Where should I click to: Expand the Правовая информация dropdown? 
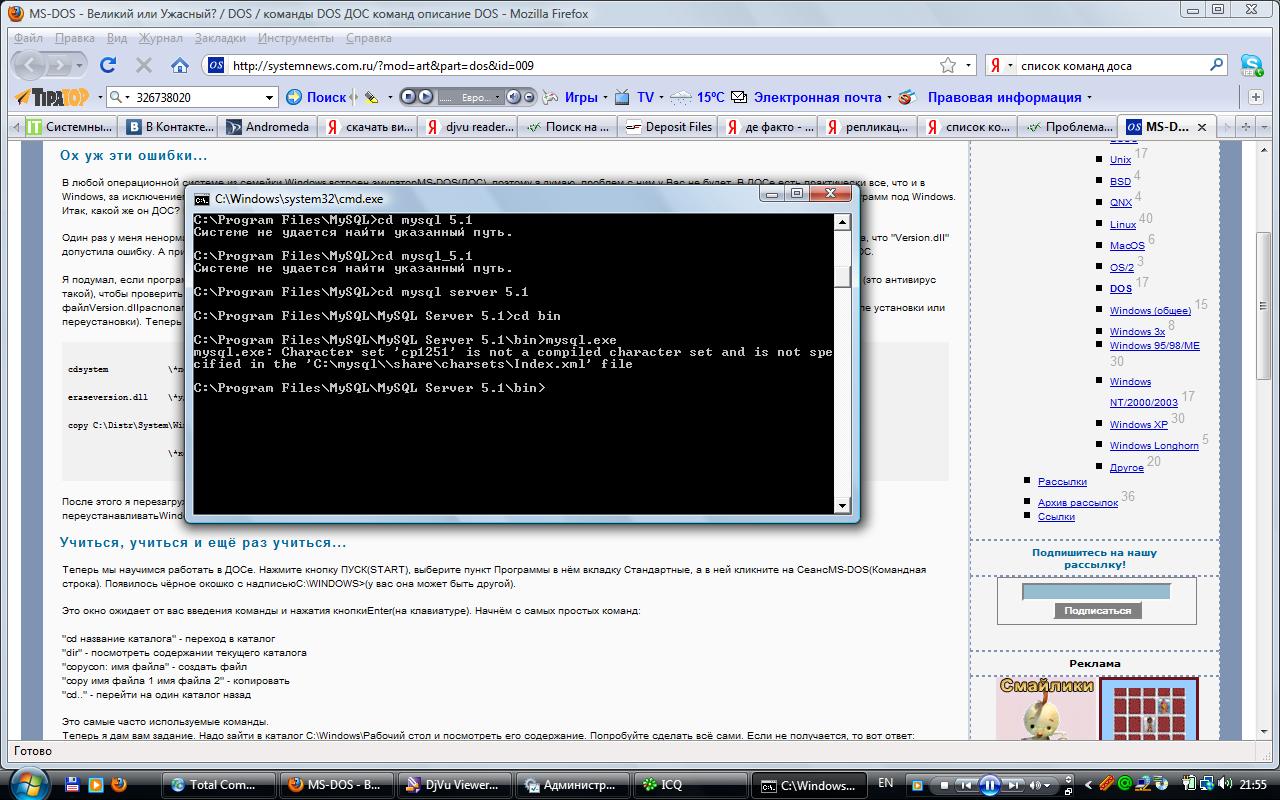click(1089, 98)
